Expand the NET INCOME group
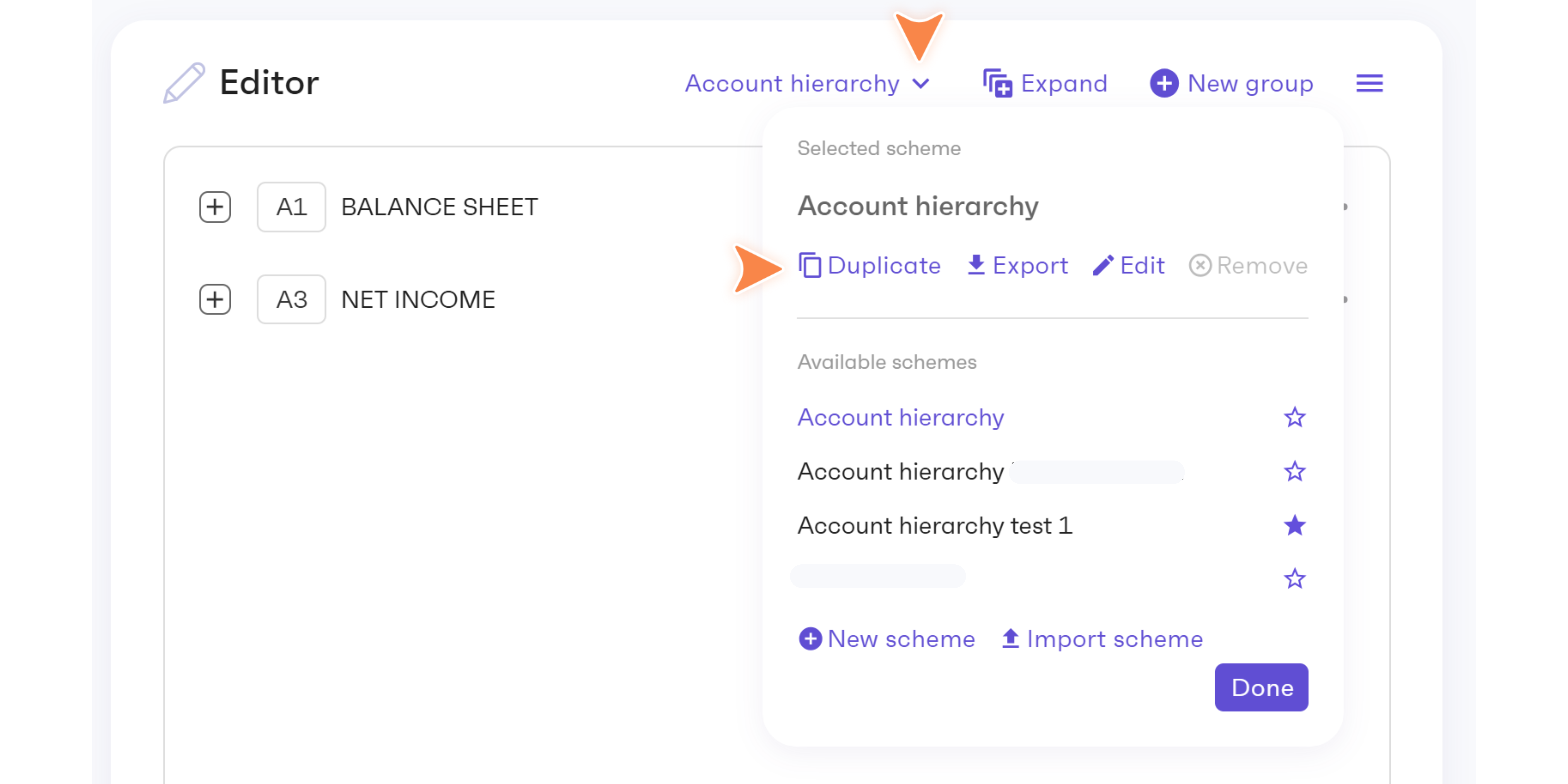1568x784 pixels. [215, 299]
